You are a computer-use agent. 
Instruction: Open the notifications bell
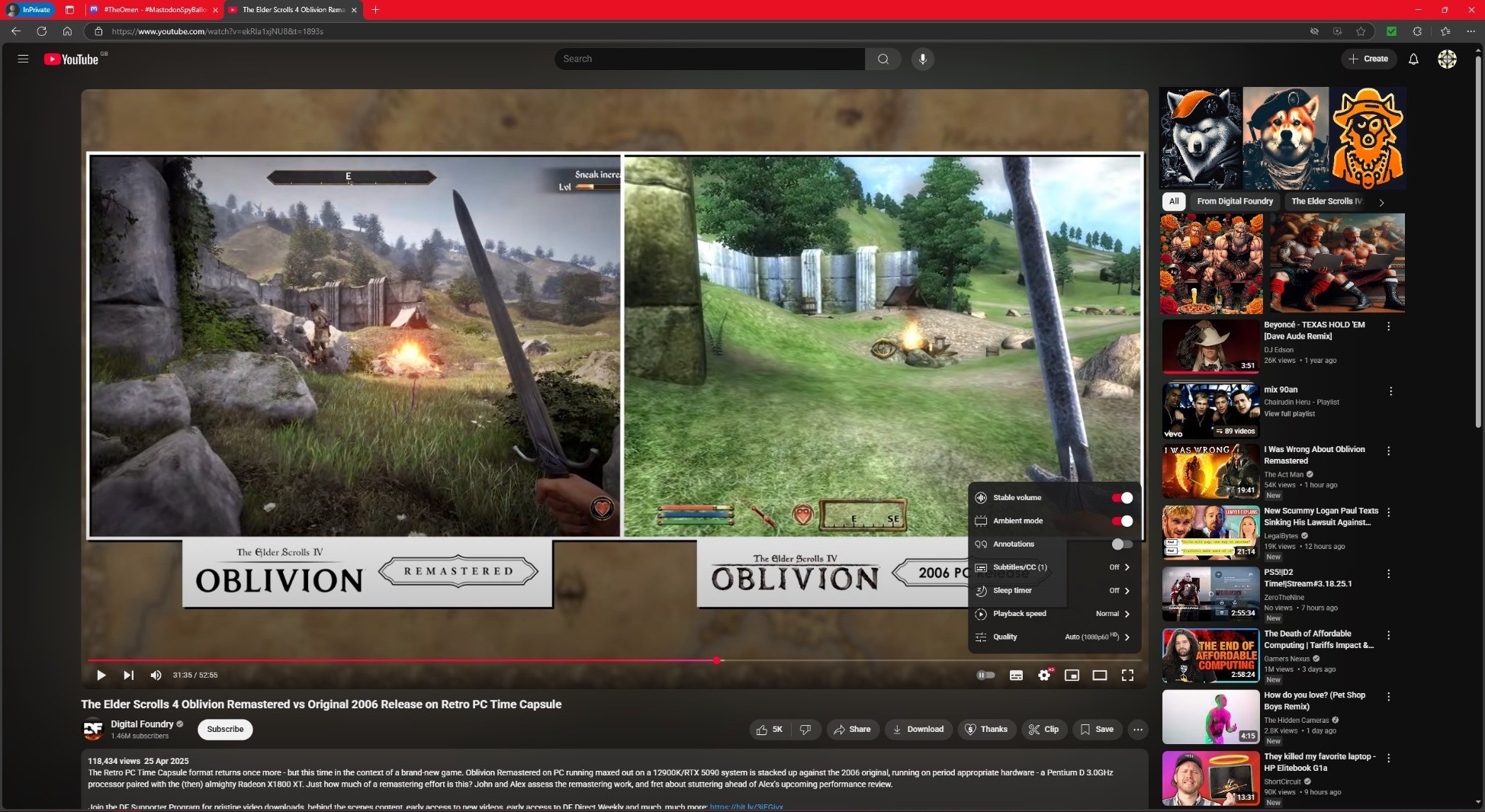coord(1413,59)
